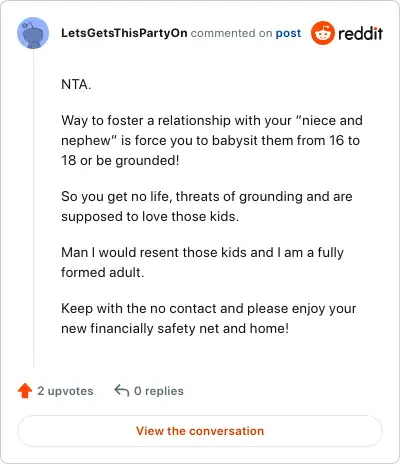Viewport: 400px width, 464px height.
Task: Click the "NTA." verdict line
Action: coord(76,84)
